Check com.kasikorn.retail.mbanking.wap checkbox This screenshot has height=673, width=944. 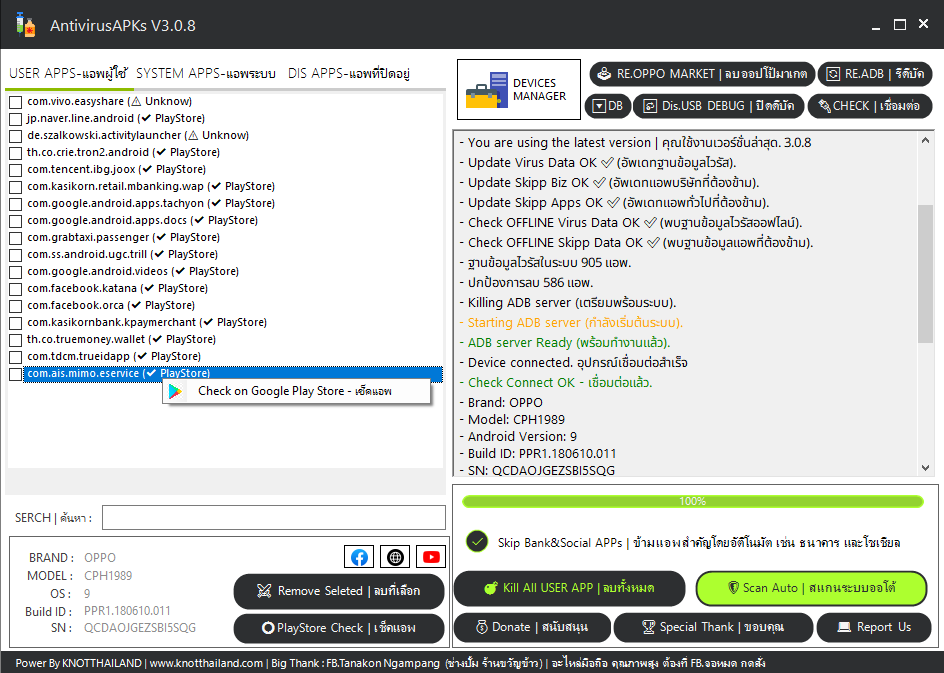[x=16, y=187]
